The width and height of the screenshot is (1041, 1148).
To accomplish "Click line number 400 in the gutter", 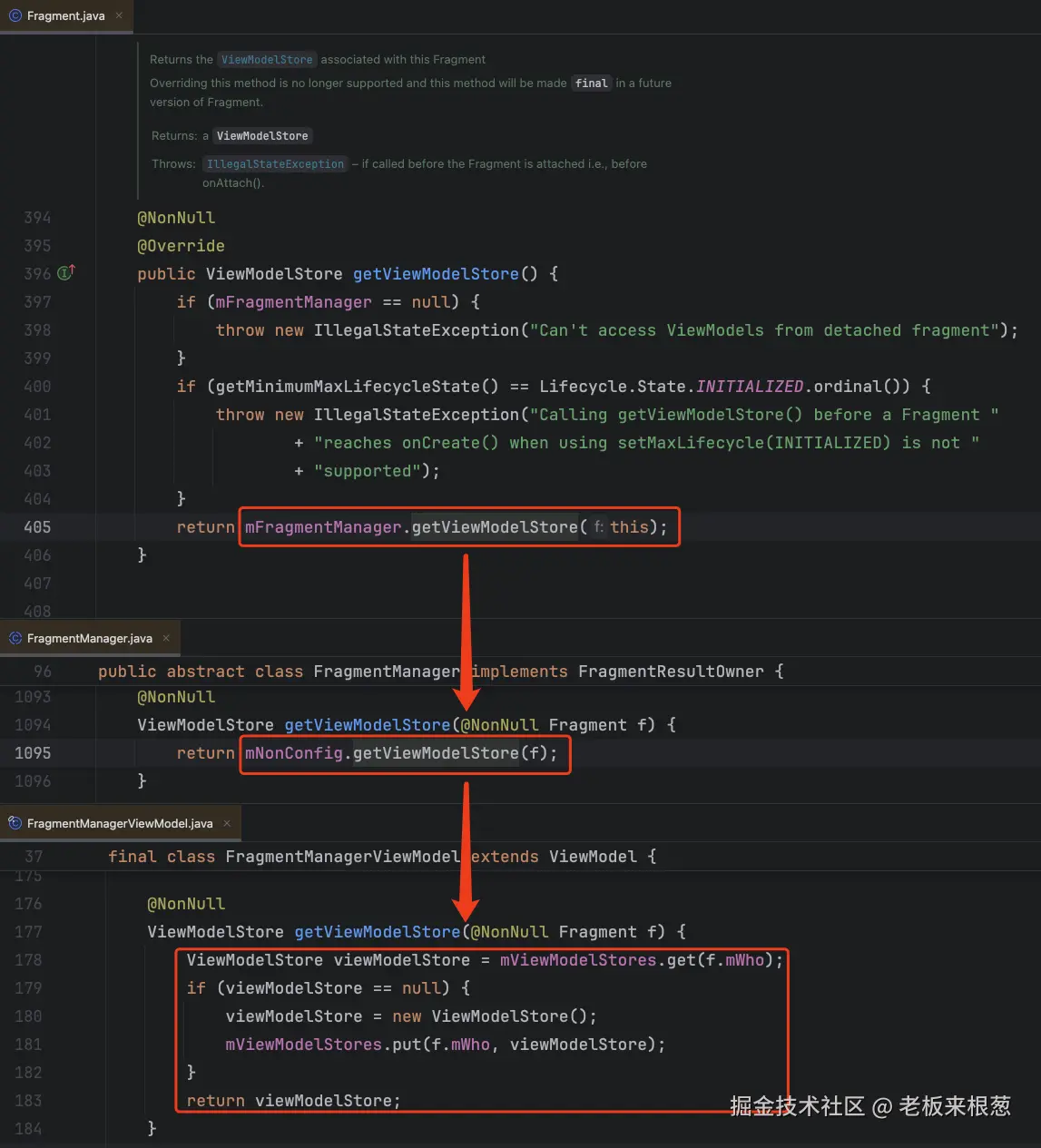I will [37, 387].
